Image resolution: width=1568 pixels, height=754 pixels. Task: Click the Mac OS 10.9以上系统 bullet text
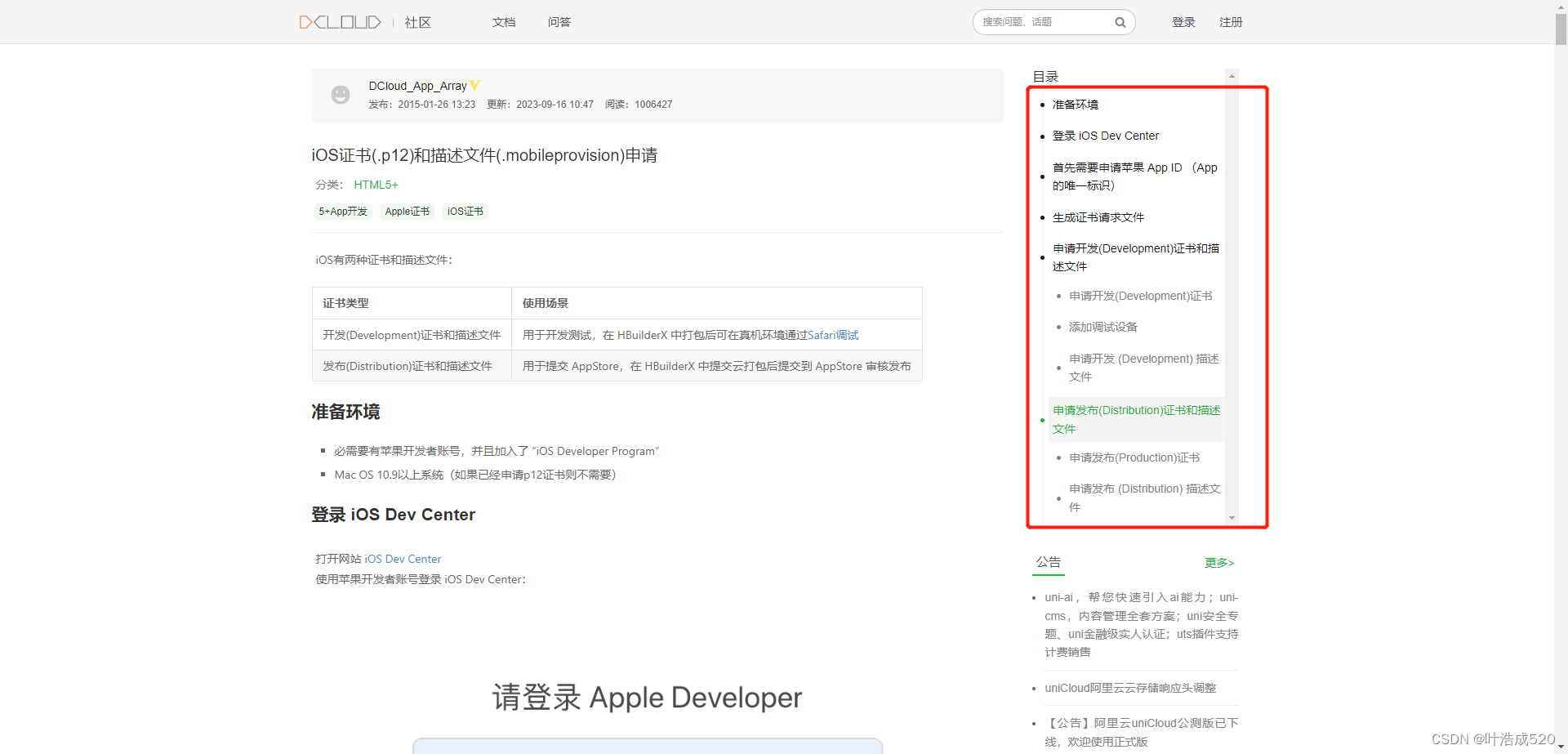click(474, 475)
